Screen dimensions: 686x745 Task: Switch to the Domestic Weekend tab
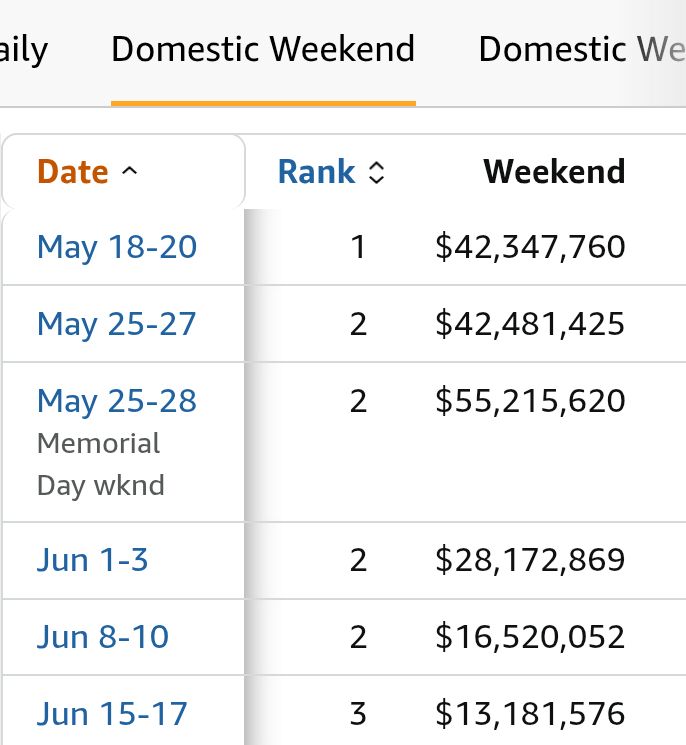(x=263, y=49)
